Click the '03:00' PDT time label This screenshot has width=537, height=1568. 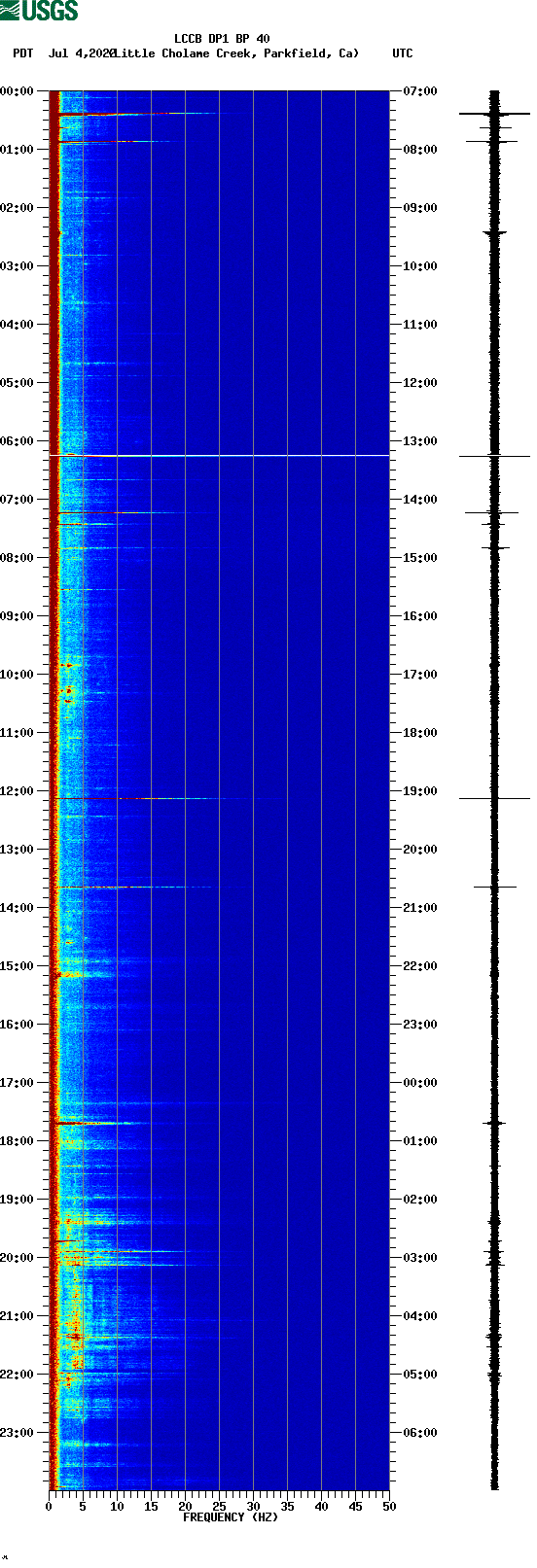(18, 266)
